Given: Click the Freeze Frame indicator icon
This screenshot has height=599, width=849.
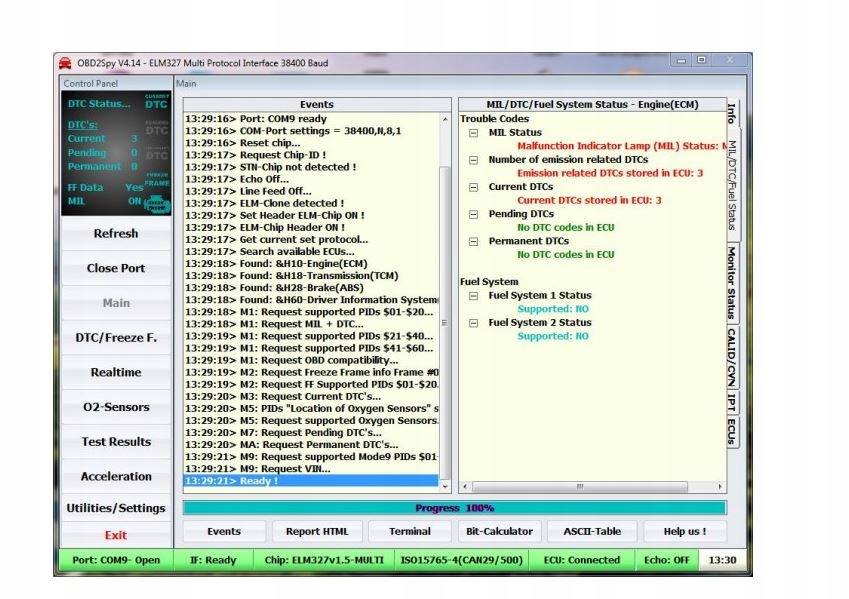Looking at the screenshot, I should [x=156, y=182].
